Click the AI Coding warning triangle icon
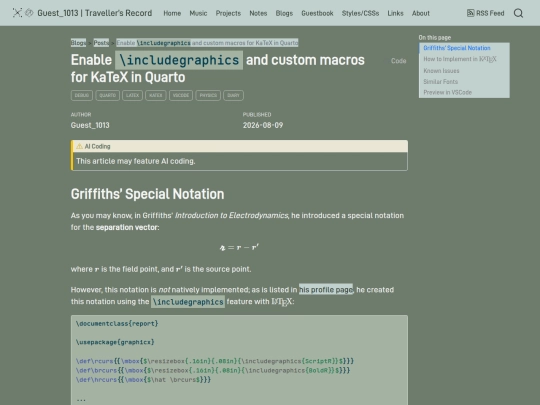This screenshot has height=405, width=540. pyautogui.click(x=79, y=146)
